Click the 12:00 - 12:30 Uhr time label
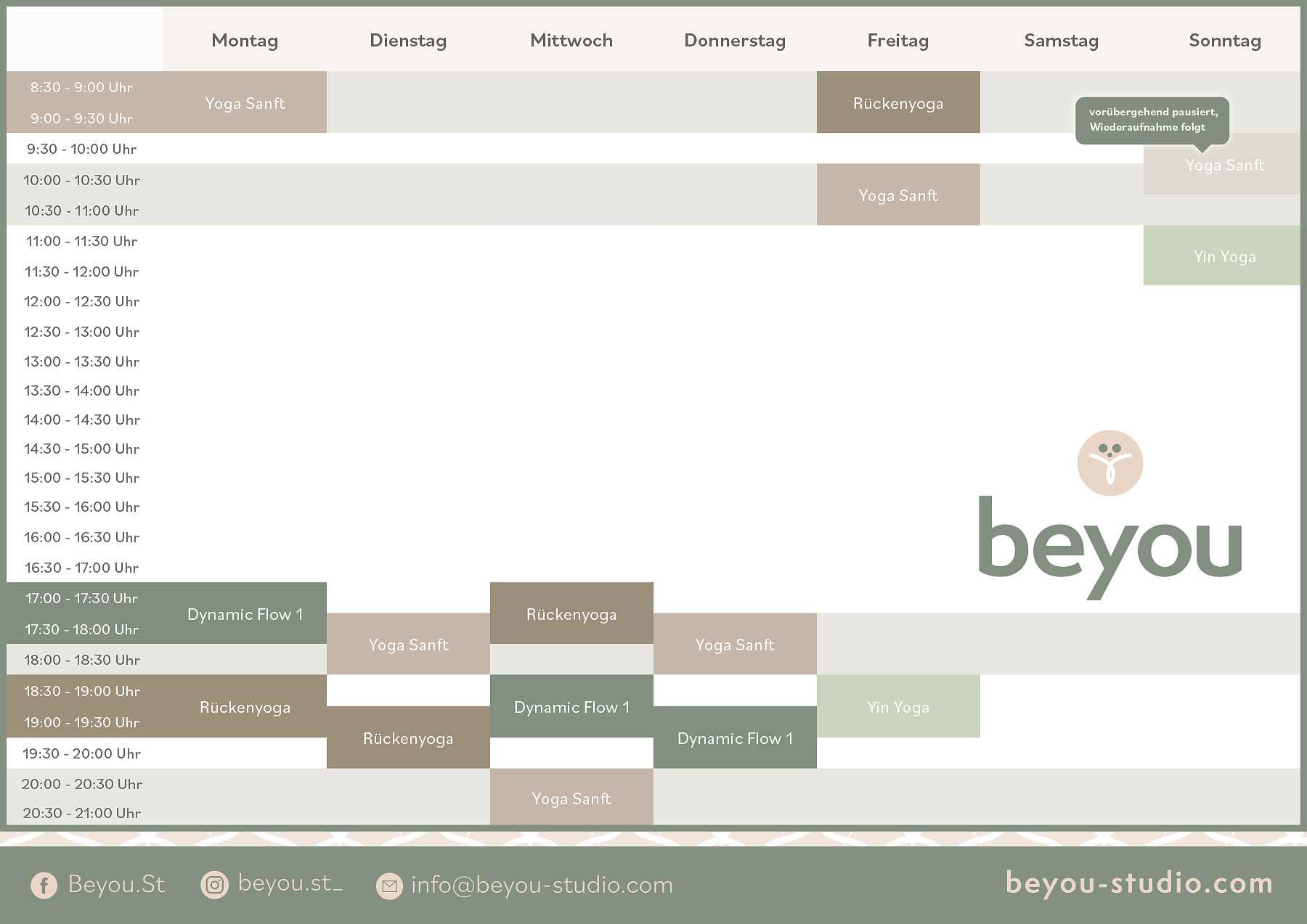This screenshot has height=924, width=1307. pyautogui.click(x=81, y=301)
